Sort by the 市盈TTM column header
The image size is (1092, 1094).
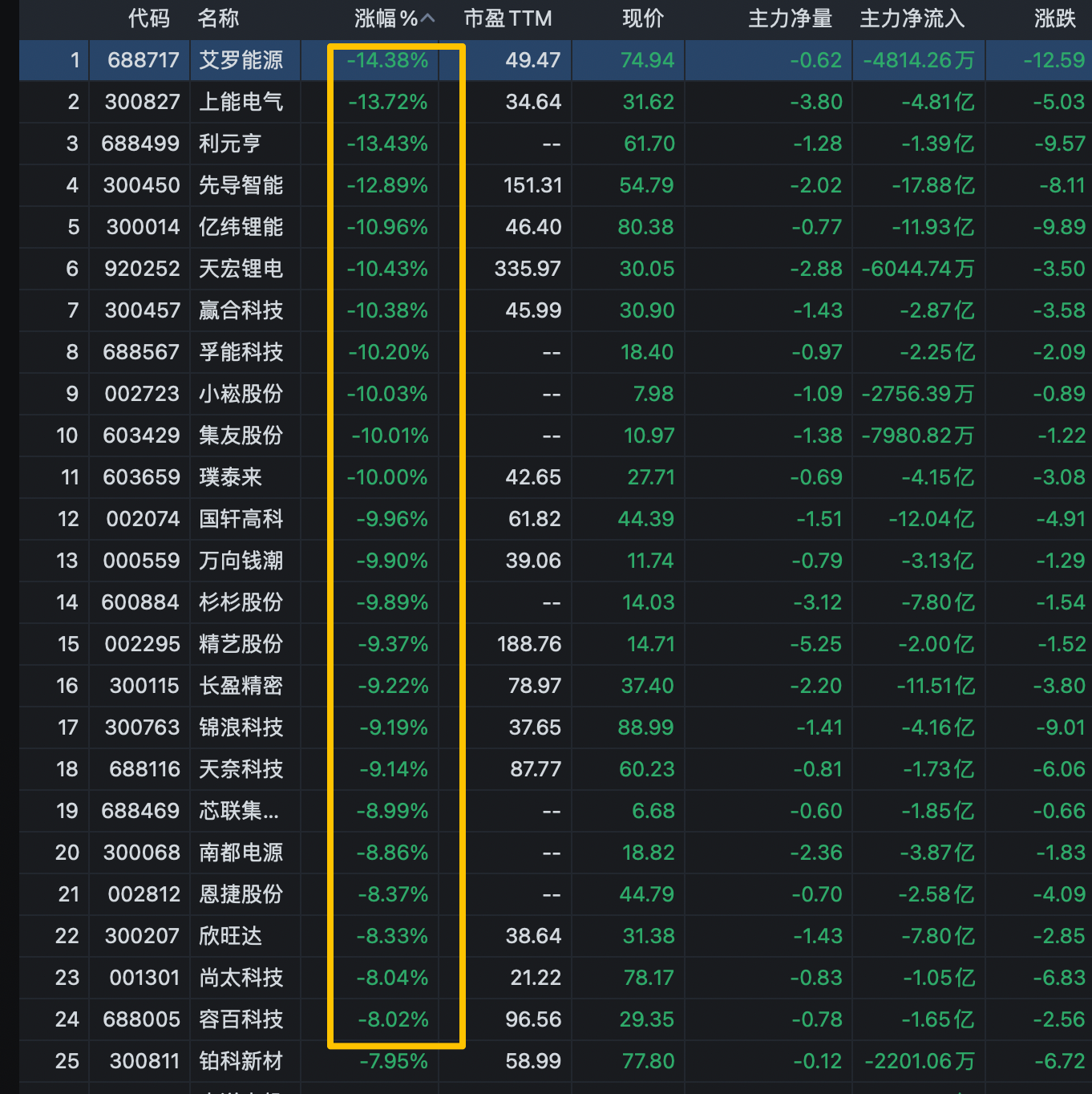pos(508,18)
